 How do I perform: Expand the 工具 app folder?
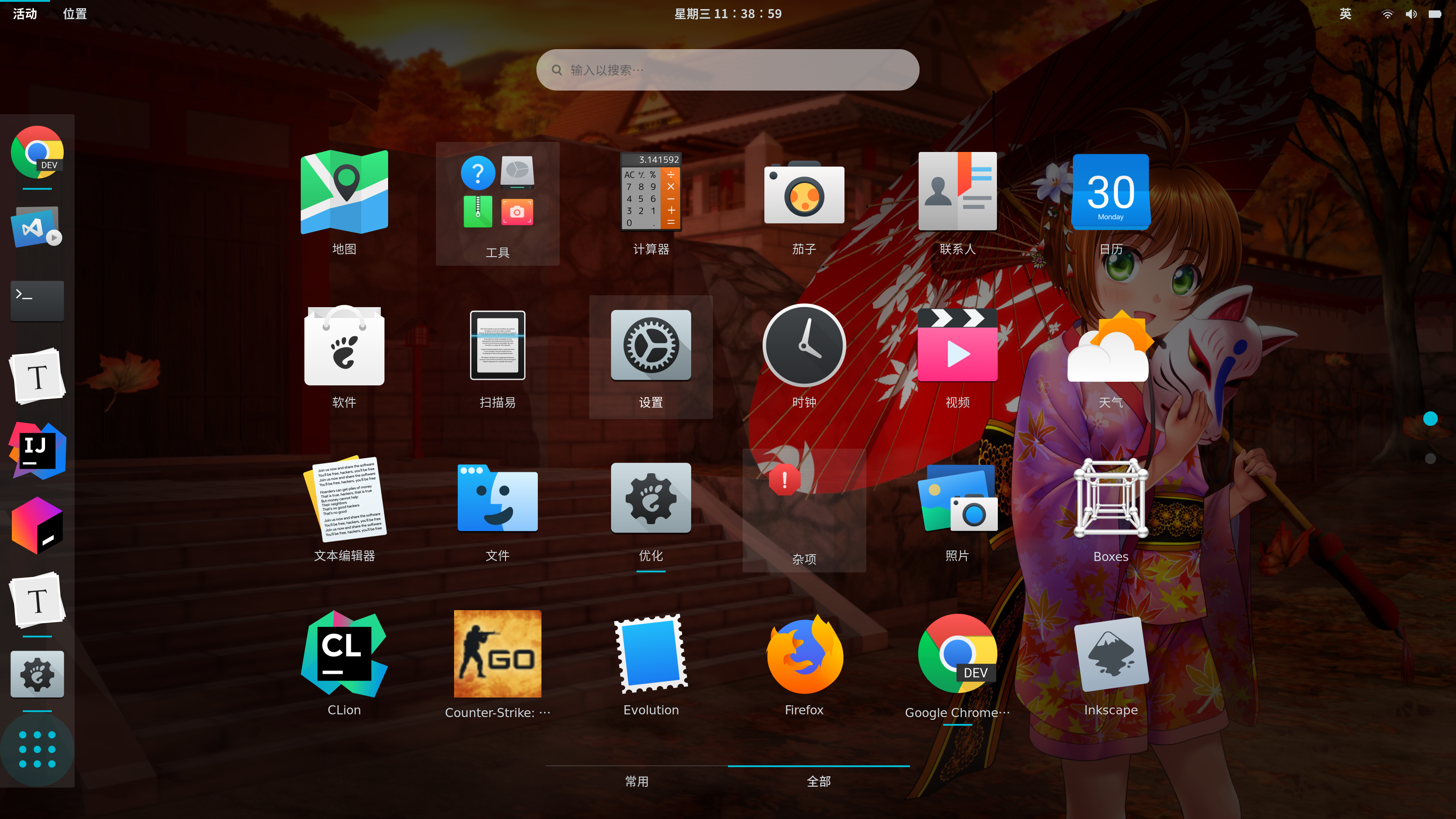click(x=497, y=203)
